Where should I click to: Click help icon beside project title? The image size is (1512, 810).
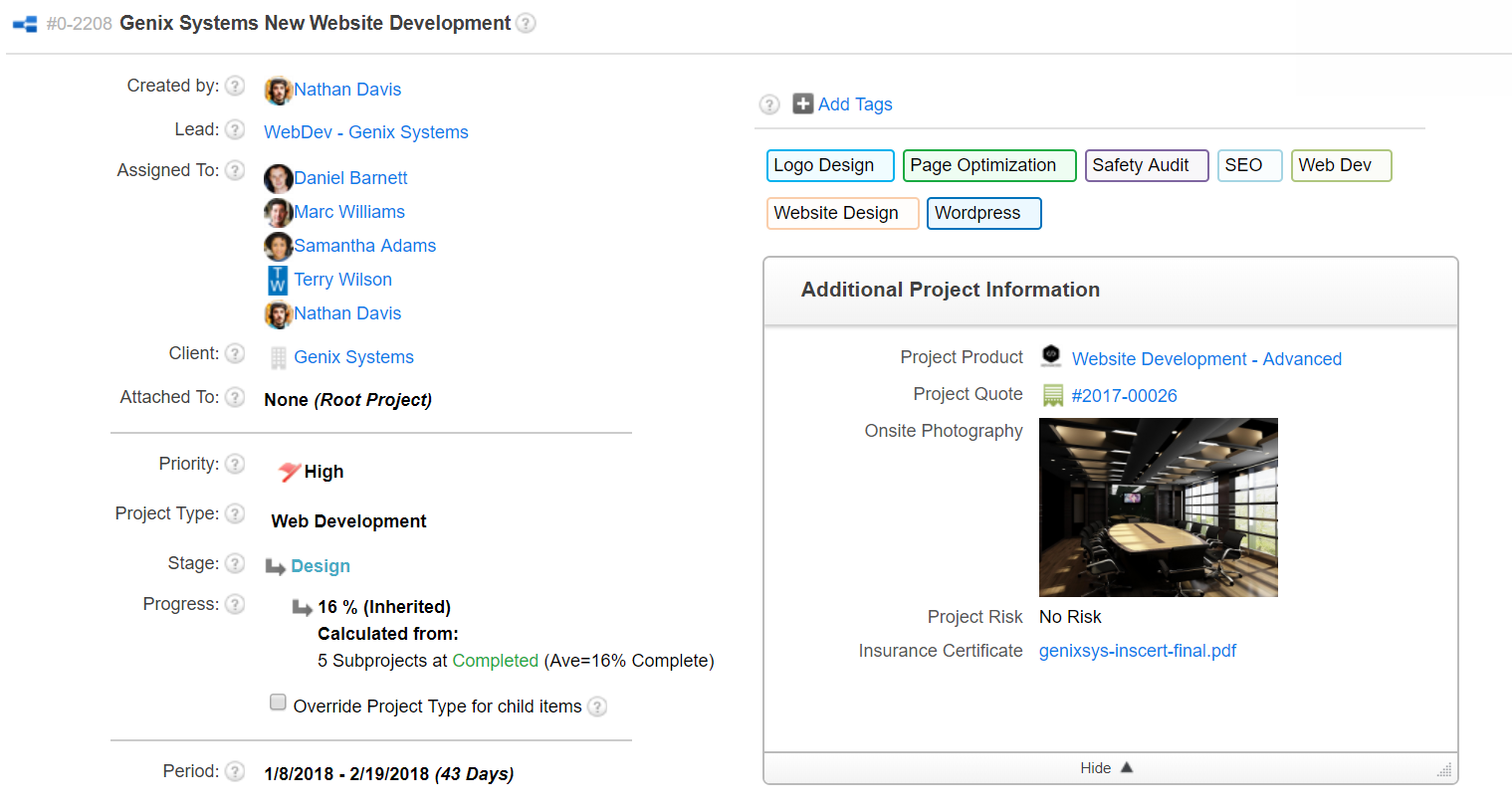click(526, 23)
